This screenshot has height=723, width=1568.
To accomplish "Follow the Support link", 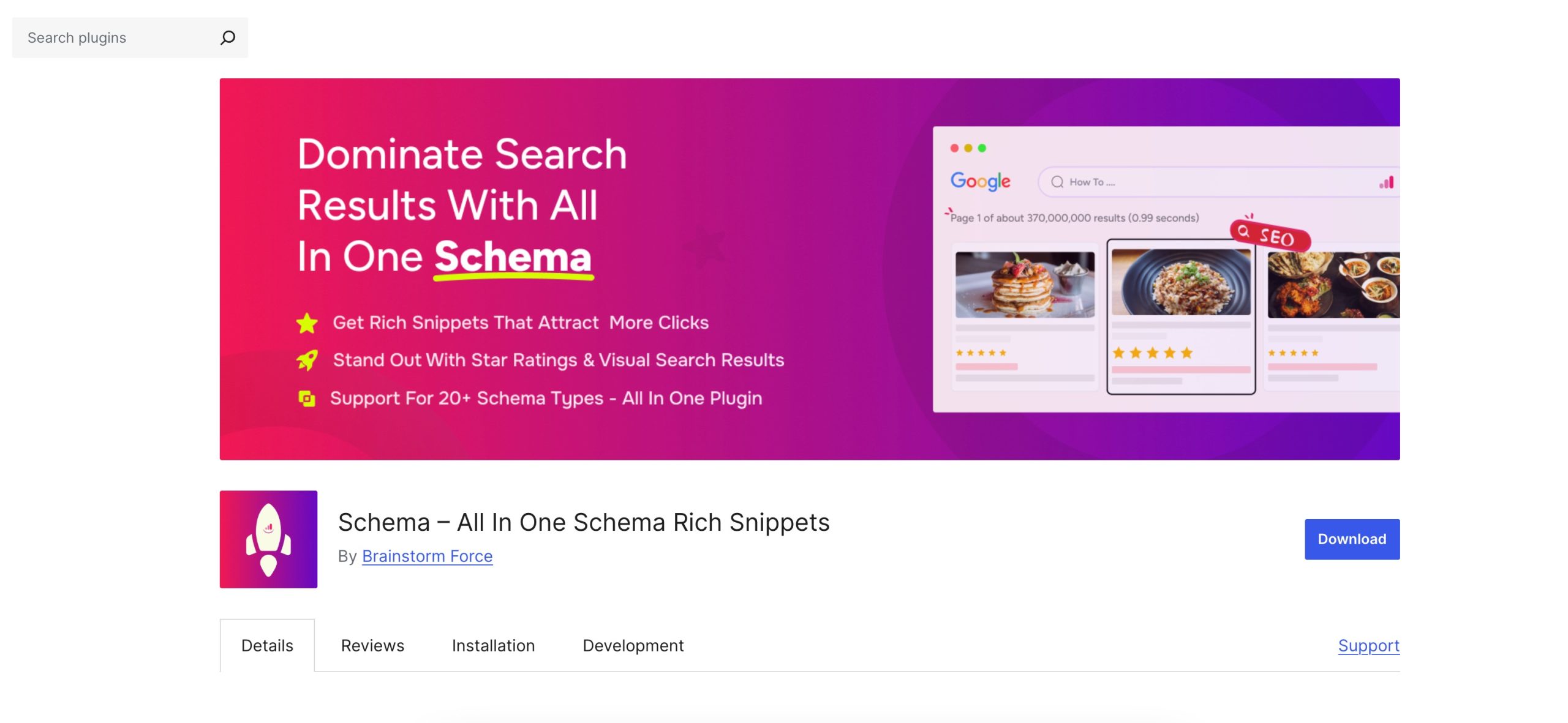I will click(x=1368, y=645).
